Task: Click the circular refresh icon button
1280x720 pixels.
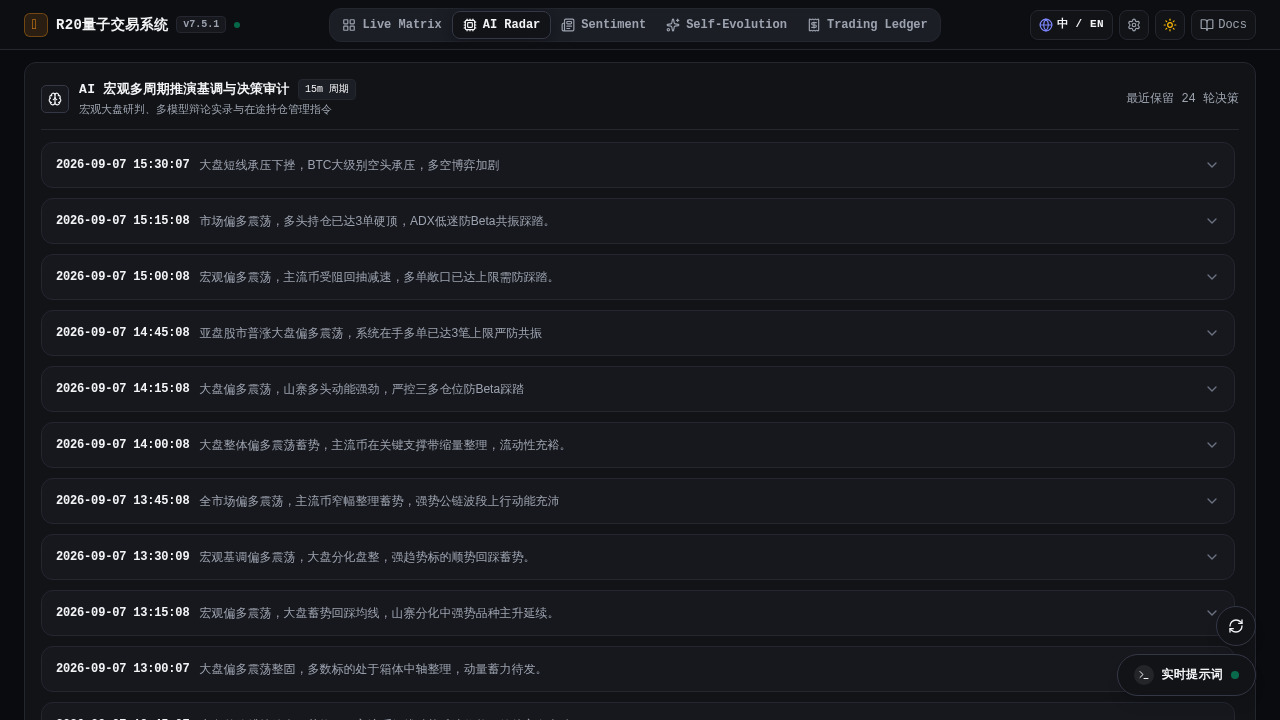Action: coord(1236,626)
